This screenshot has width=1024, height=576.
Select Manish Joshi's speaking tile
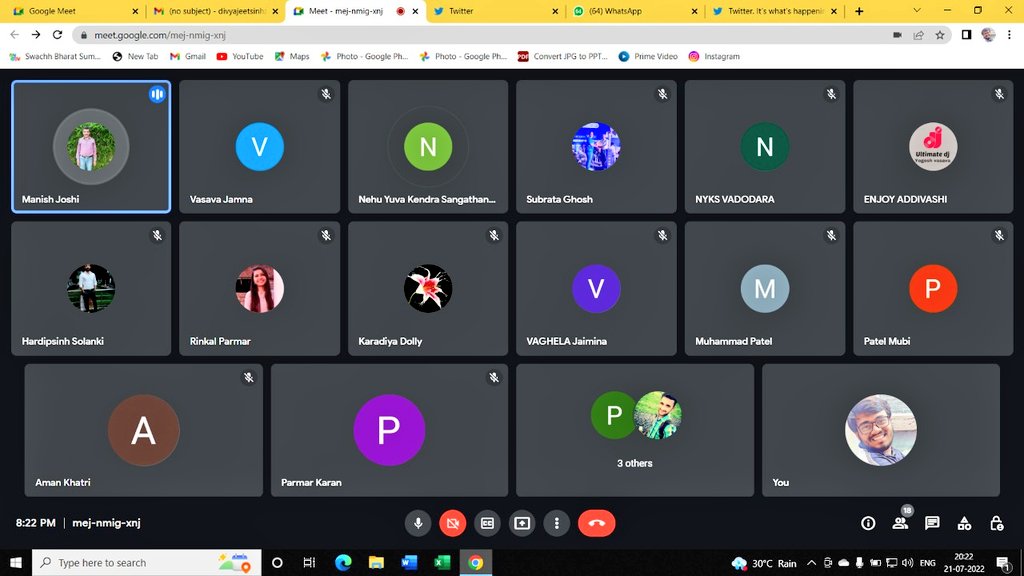[91, 147]
